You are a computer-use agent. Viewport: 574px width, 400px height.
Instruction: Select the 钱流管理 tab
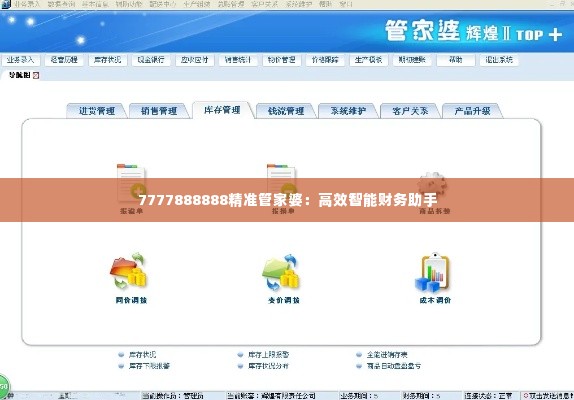(286, 111)
